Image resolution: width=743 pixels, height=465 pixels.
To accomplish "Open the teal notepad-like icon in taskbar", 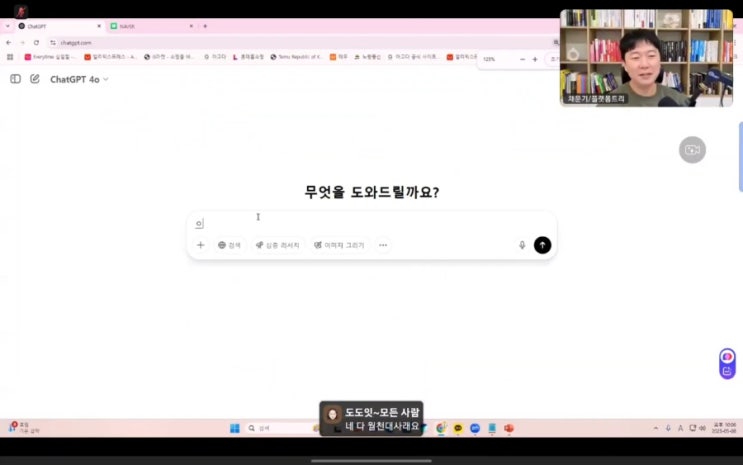I will click(492, 428).
